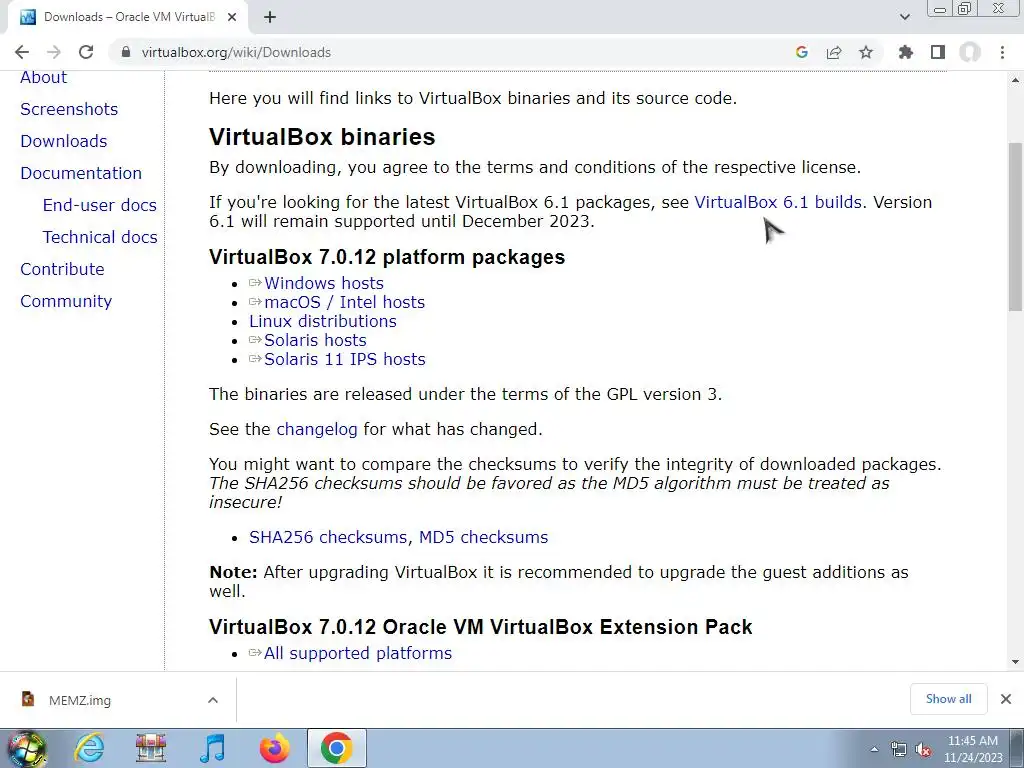Go back to the previous page
This screenshot has height=768, width=1024.
point(22,52)
